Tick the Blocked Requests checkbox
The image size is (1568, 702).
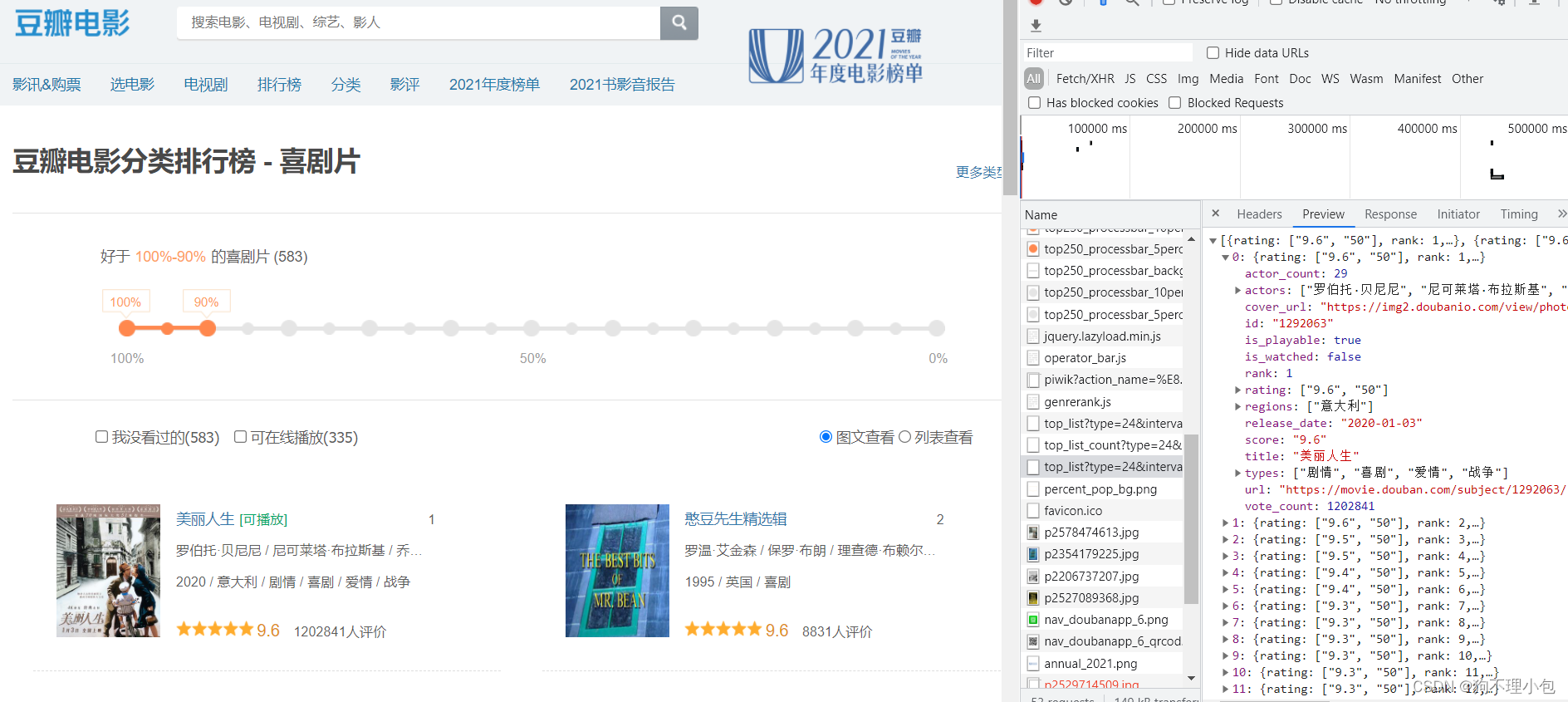(x=1174, y=103)
